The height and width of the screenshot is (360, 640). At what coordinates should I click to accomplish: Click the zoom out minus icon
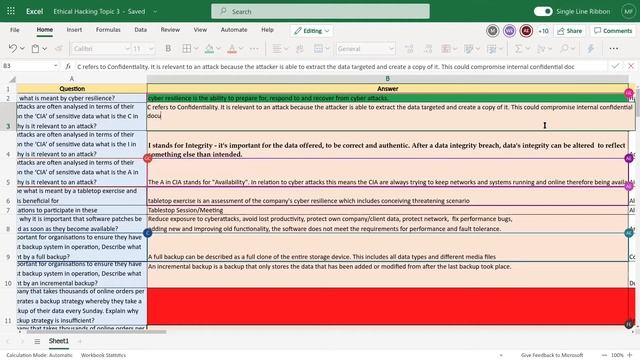point(604,355)
